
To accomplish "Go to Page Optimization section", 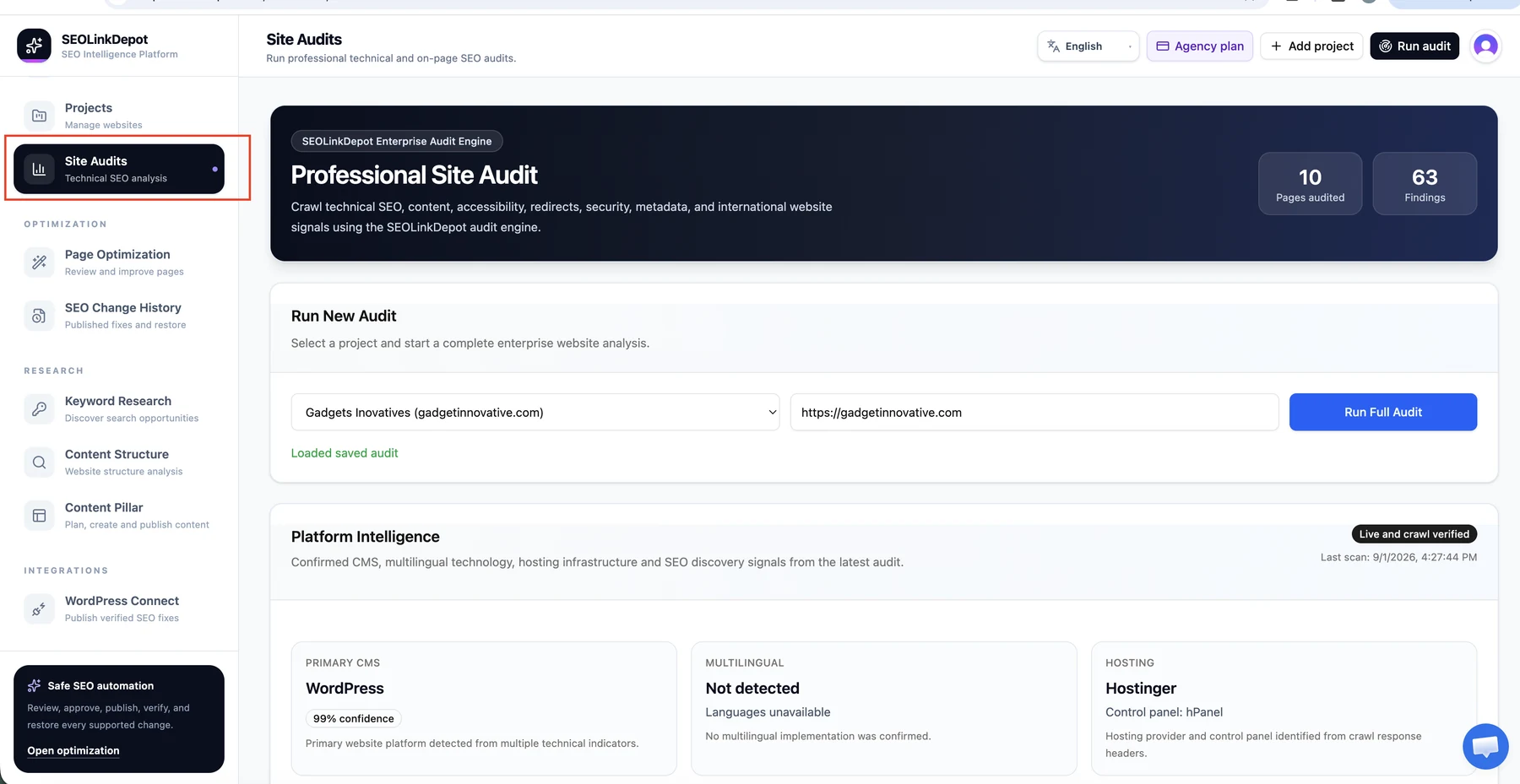I will [x=119, y=262].
